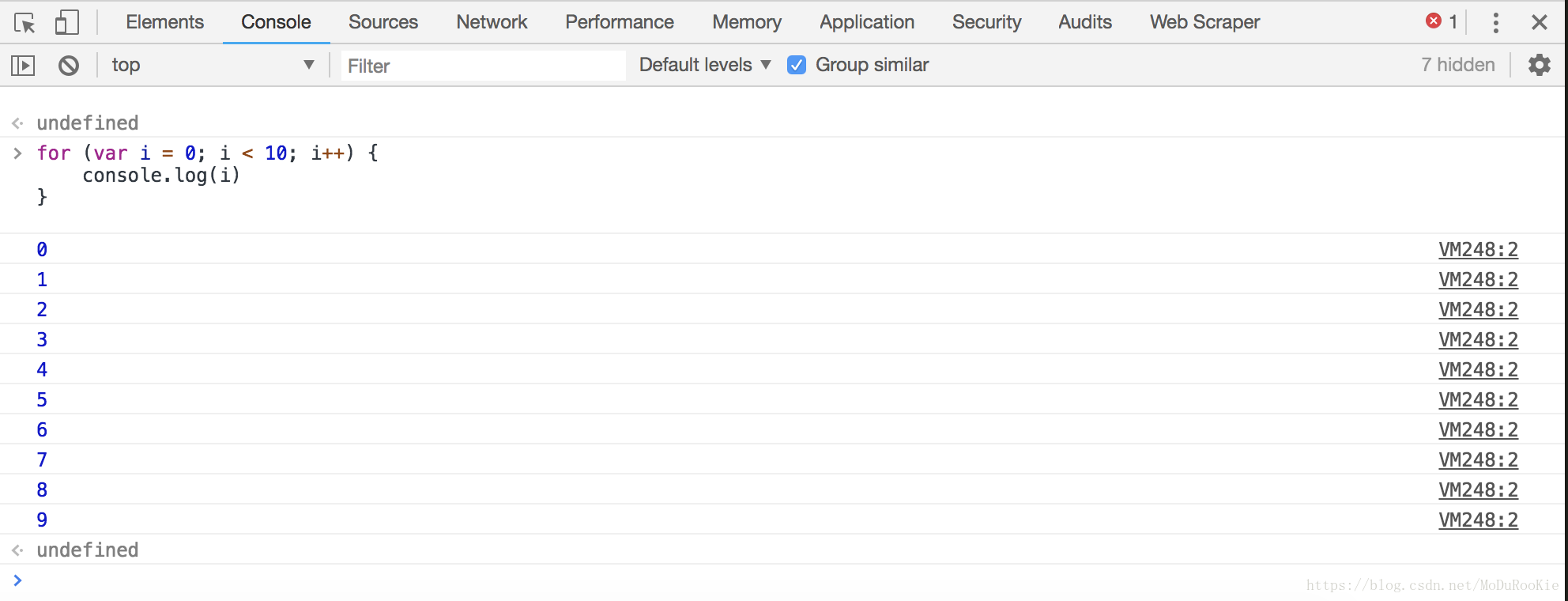Screen dimensions: 1568x601
Task: Click the logged value 9
Action: click(x=42, y=520)
